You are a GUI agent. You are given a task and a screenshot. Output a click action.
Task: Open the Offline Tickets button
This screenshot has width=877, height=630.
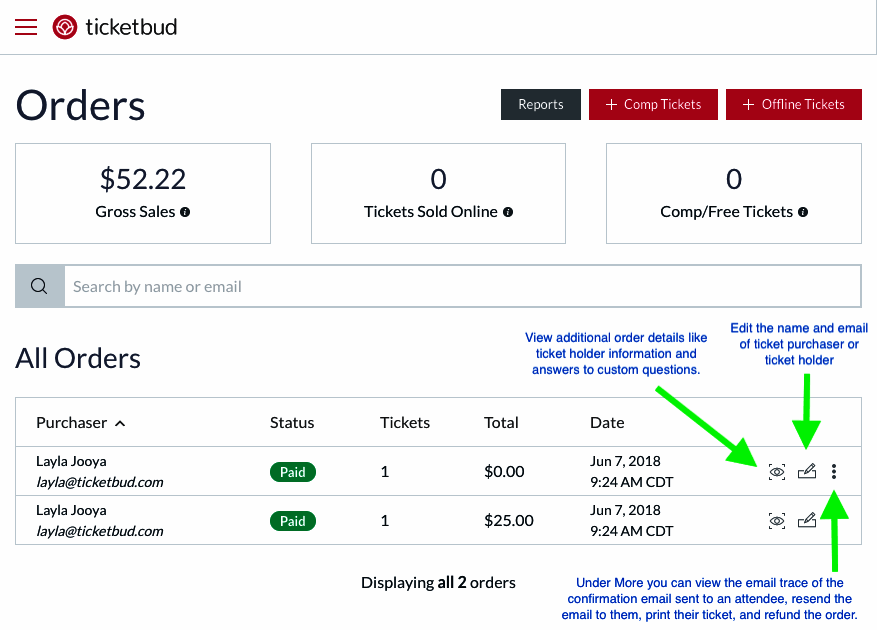click(793, 104)
